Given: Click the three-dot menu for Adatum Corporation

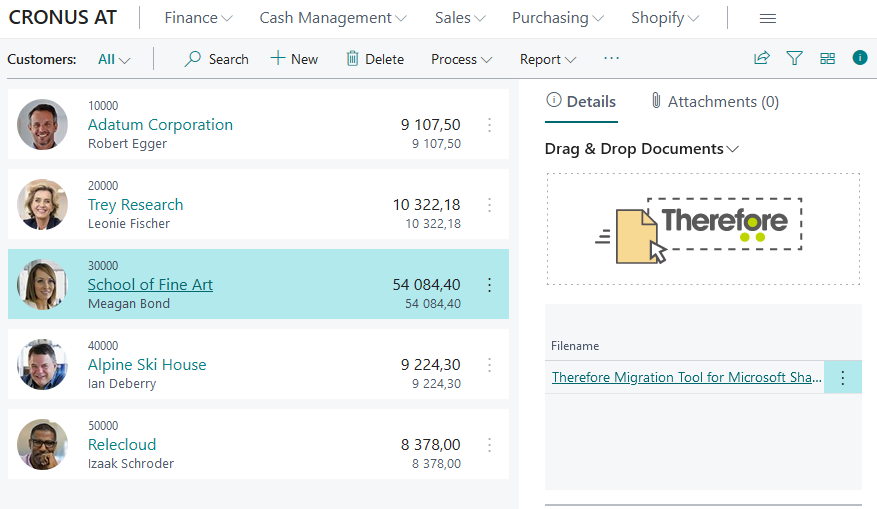Looking at the screenshot, I should (x=489, y=125).
